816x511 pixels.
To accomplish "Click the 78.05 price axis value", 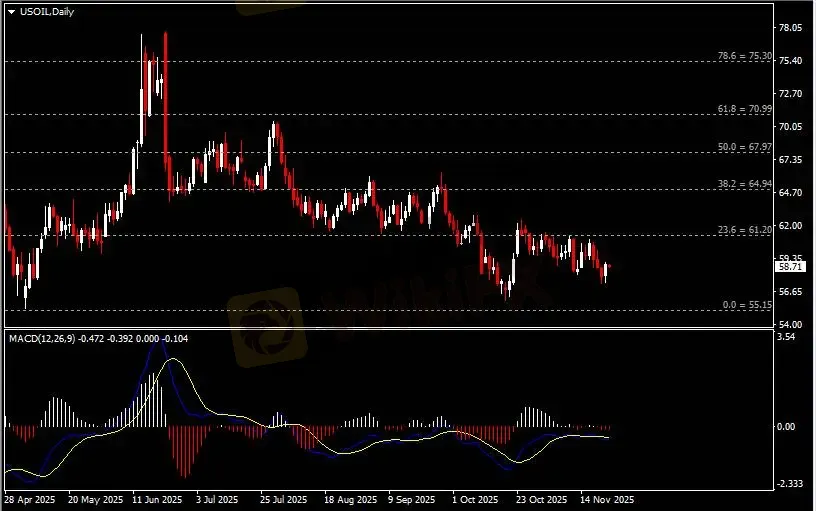I will pyautogui.click(x=790, y=28).
